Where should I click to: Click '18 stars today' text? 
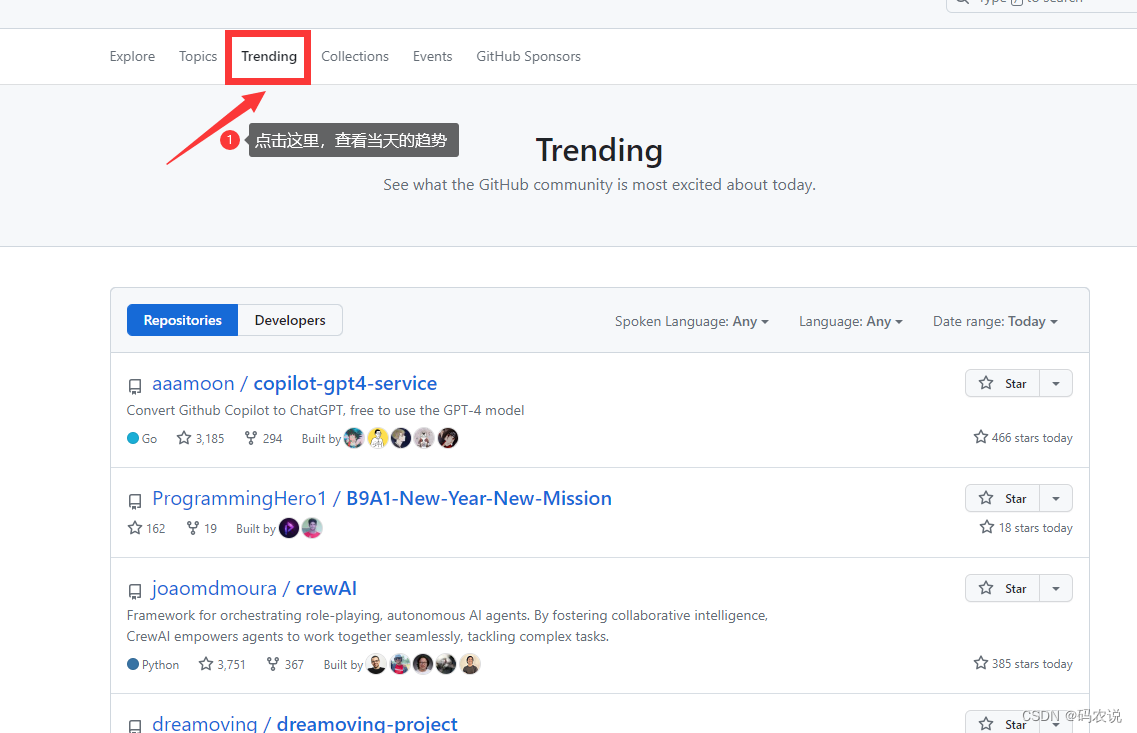pos(1035,528)
